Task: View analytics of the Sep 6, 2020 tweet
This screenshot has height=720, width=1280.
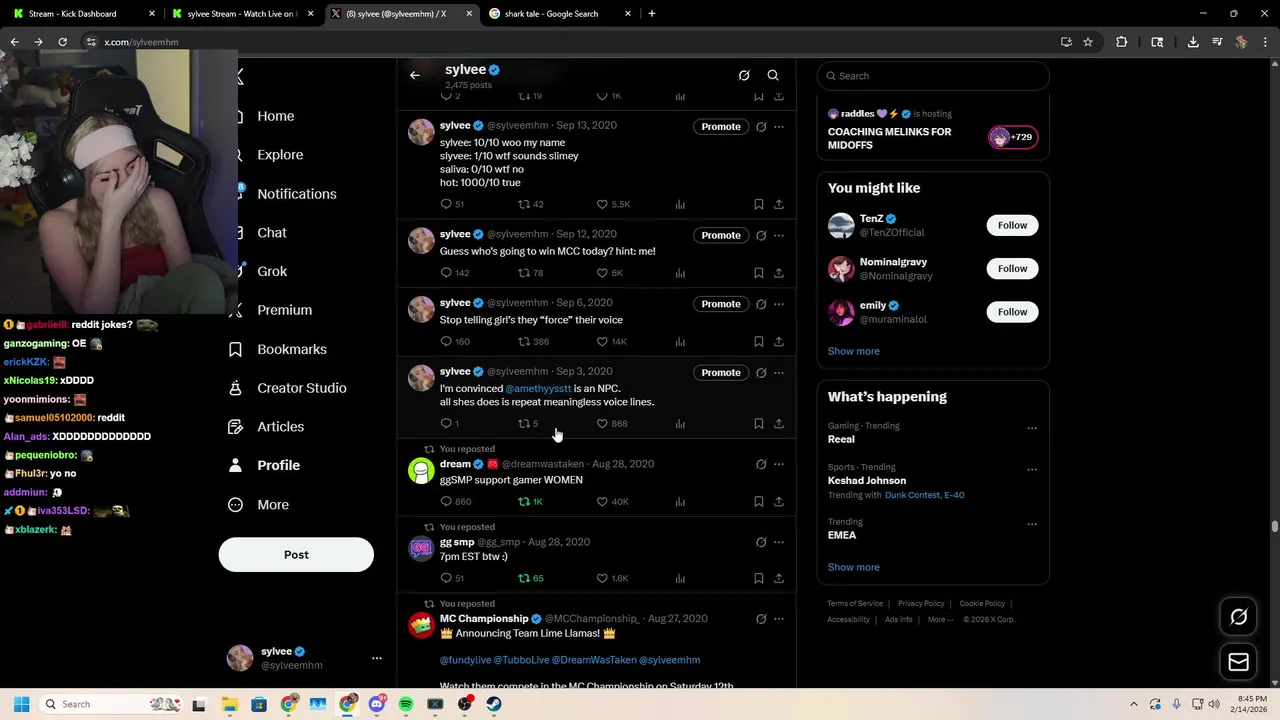Action: pos(680,342)
